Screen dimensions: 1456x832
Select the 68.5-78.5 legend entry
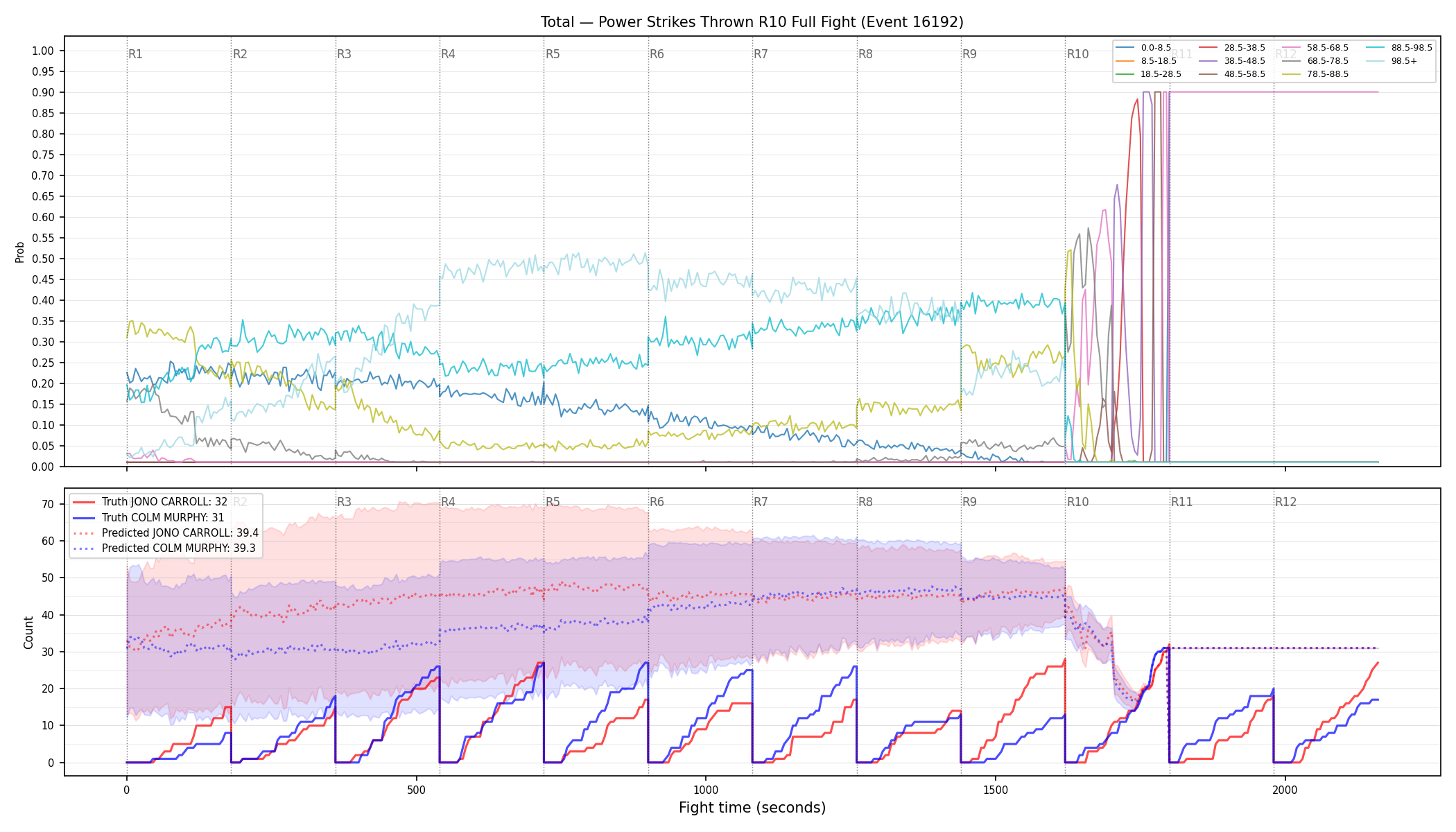(x=1315, y=61)
